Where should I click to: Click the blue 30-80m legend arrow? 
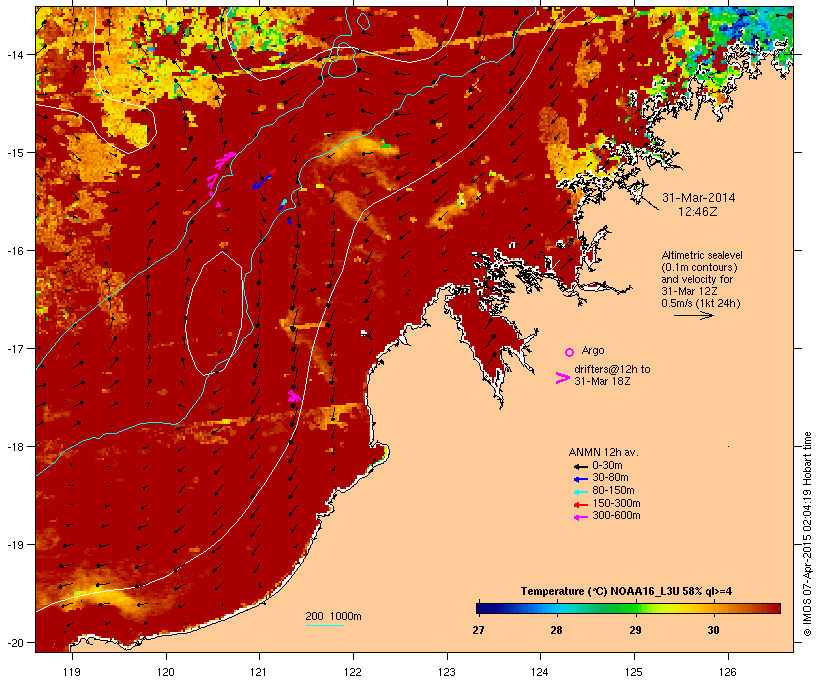click(580, 479)
